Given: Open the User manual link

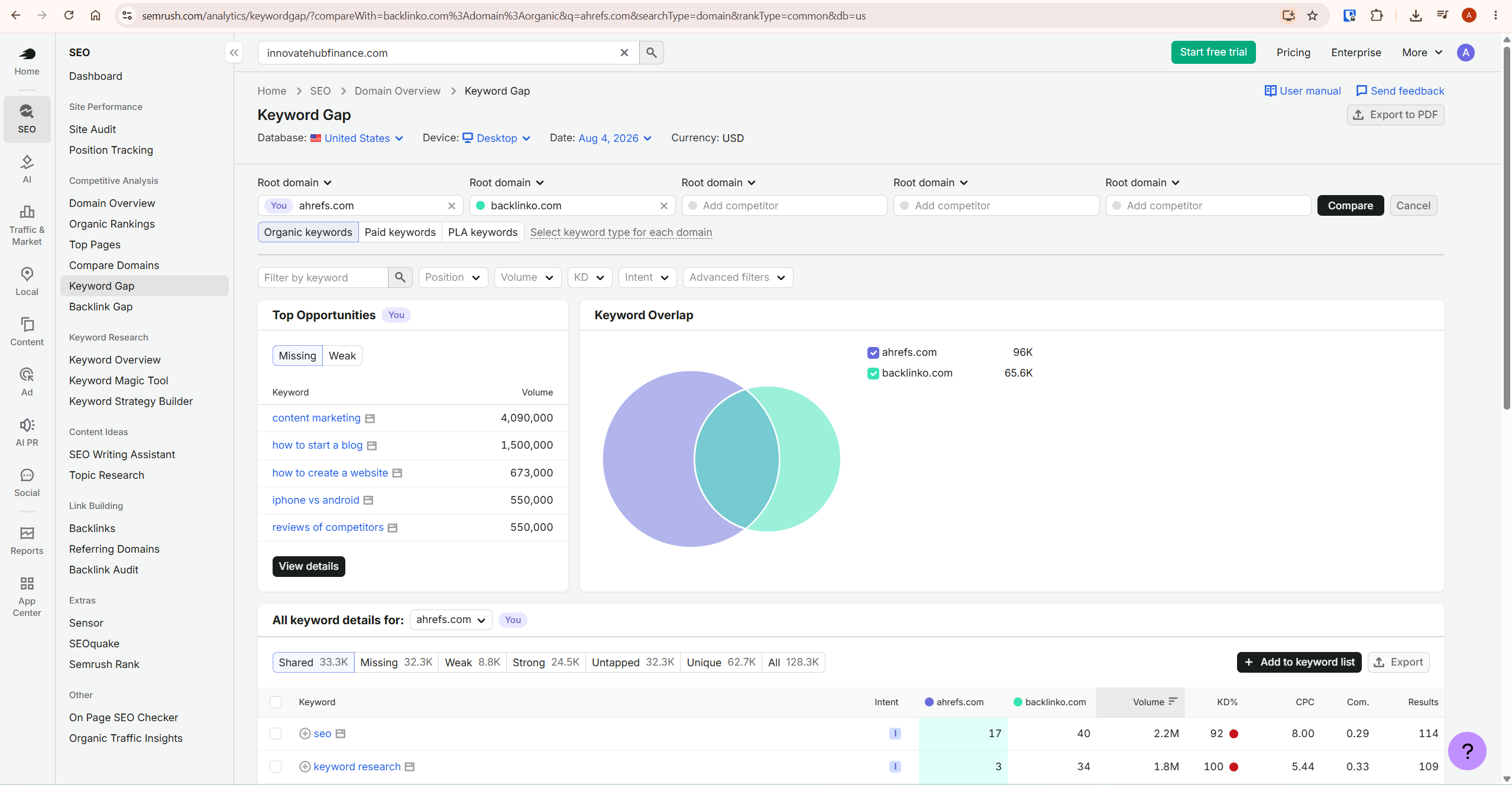Looking at the screenshot, I should (x=1302, y=91).
